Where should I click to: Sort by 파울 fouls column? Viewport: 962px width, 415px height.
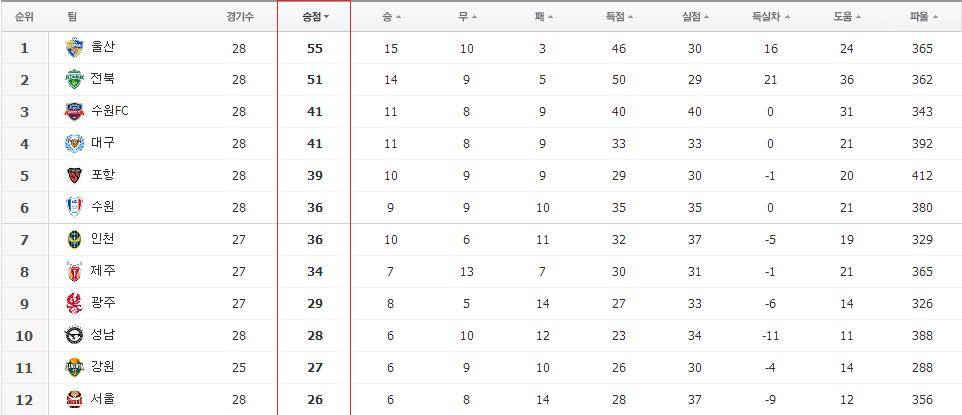coord(923,17)
